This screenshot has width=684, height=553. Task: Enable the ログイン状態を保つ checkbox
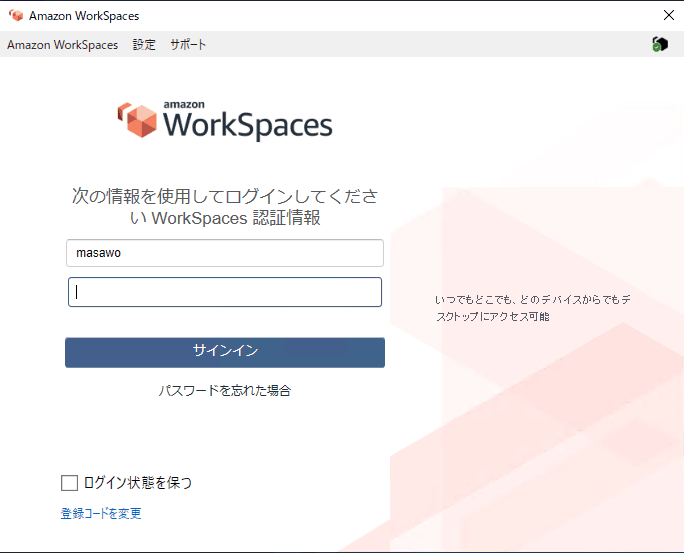69,483
